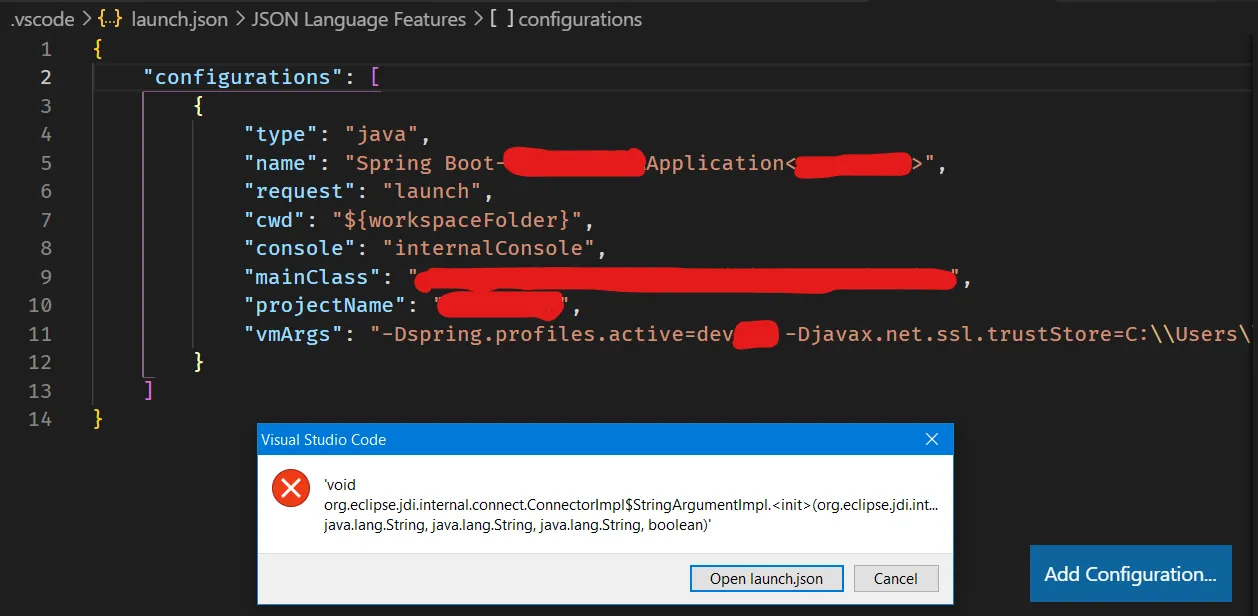Screen dimensions: 1258x616
Task: Open the configurations breadcrumb item
Action: 580,19
